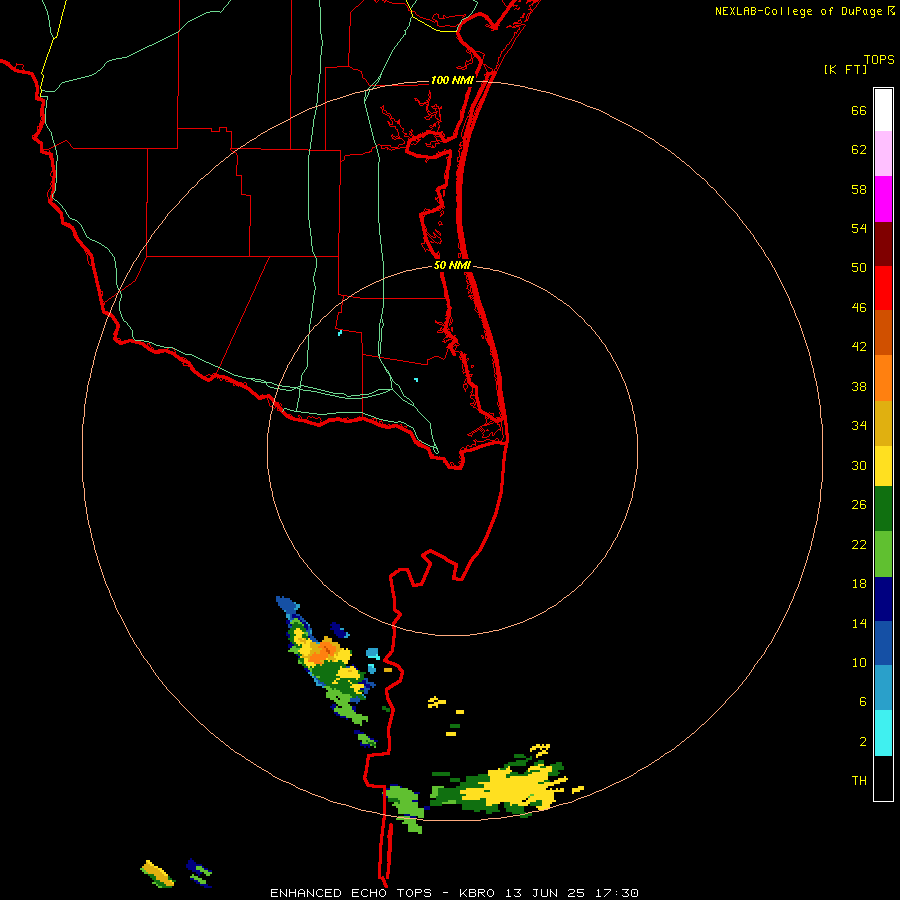Click the "13 JUN 25" date stamp
Screen dimensions: 900x900
pyautogui.click(x=545, y=893)
